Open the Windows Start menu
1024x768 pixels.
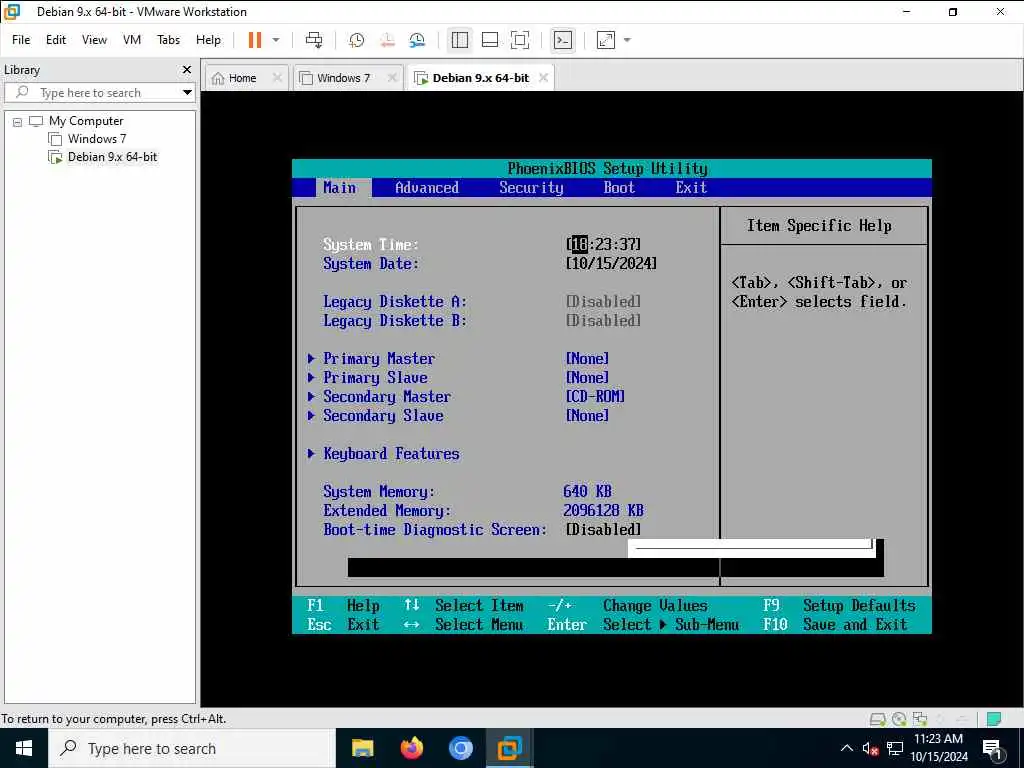click(x=24, y=748)
